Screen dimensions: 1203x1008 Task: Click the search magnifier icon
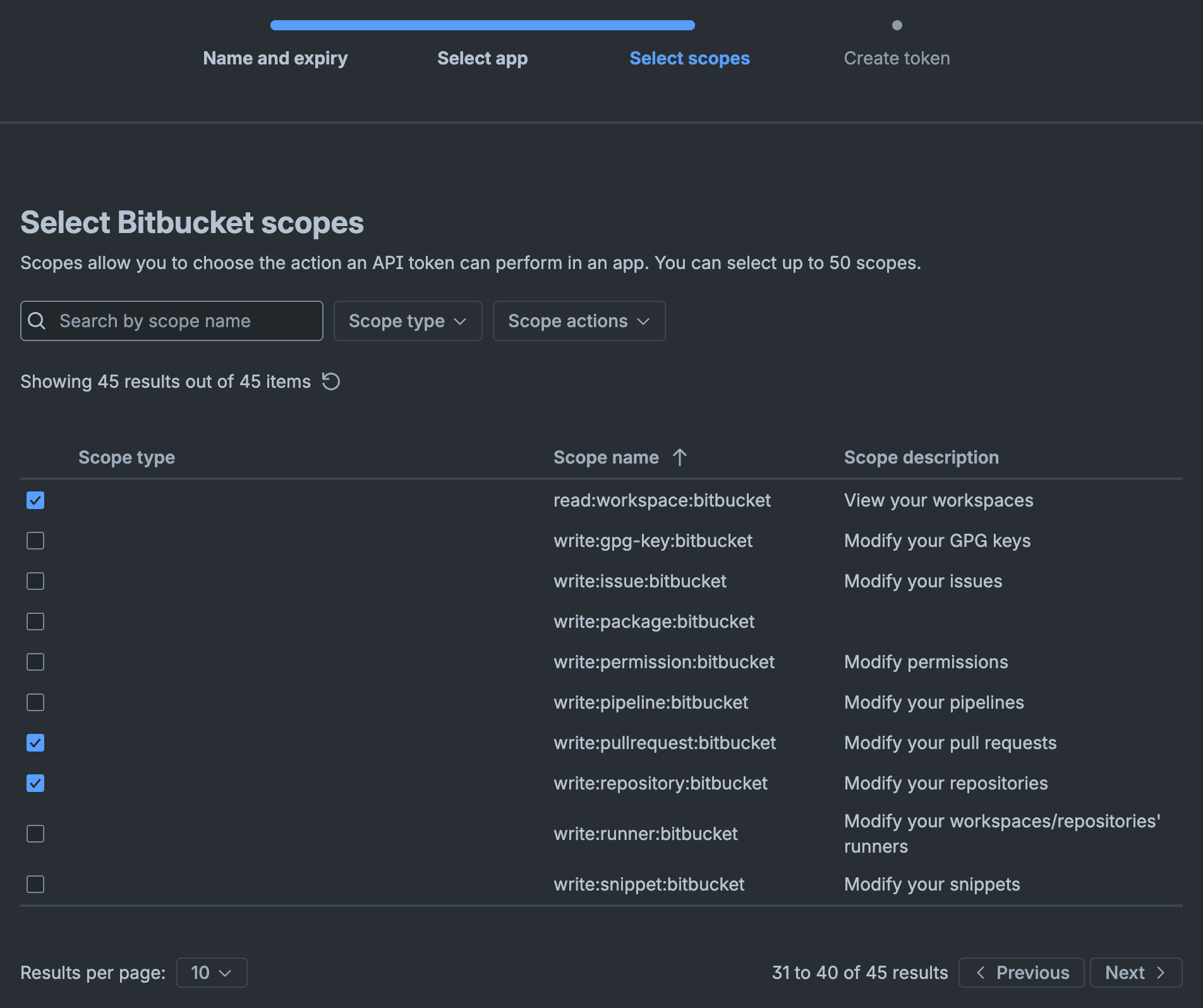tap(37, 321)
